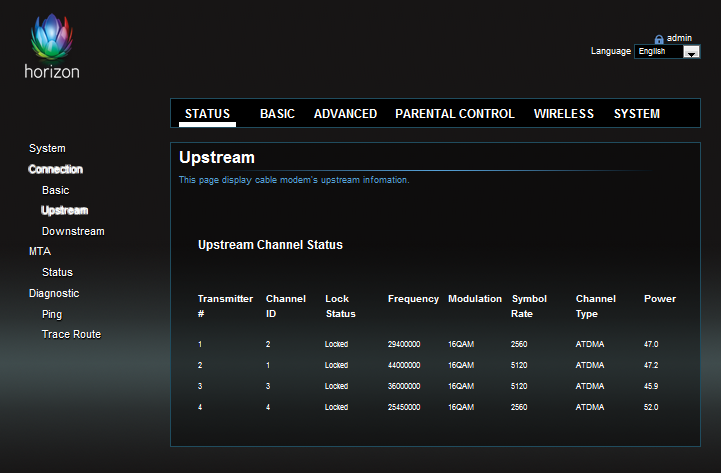Click power value 47.2
Viewport: 721px width, 473px height.
point(651,365)
